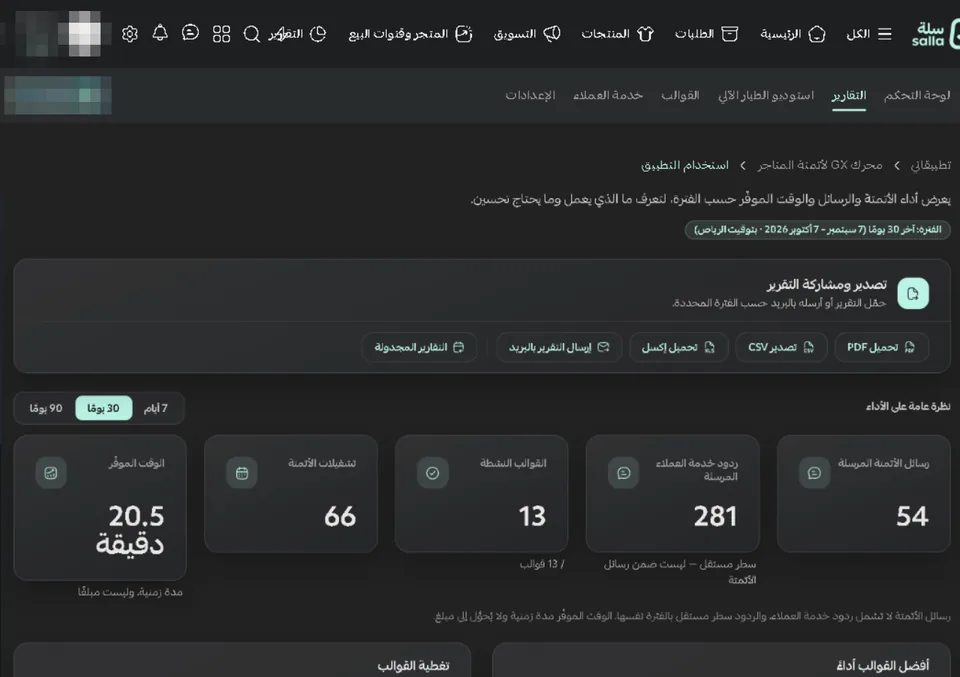Click نظرة عامة على الأداء heading
Screen dimensions: 960x677
pos(908,406)
